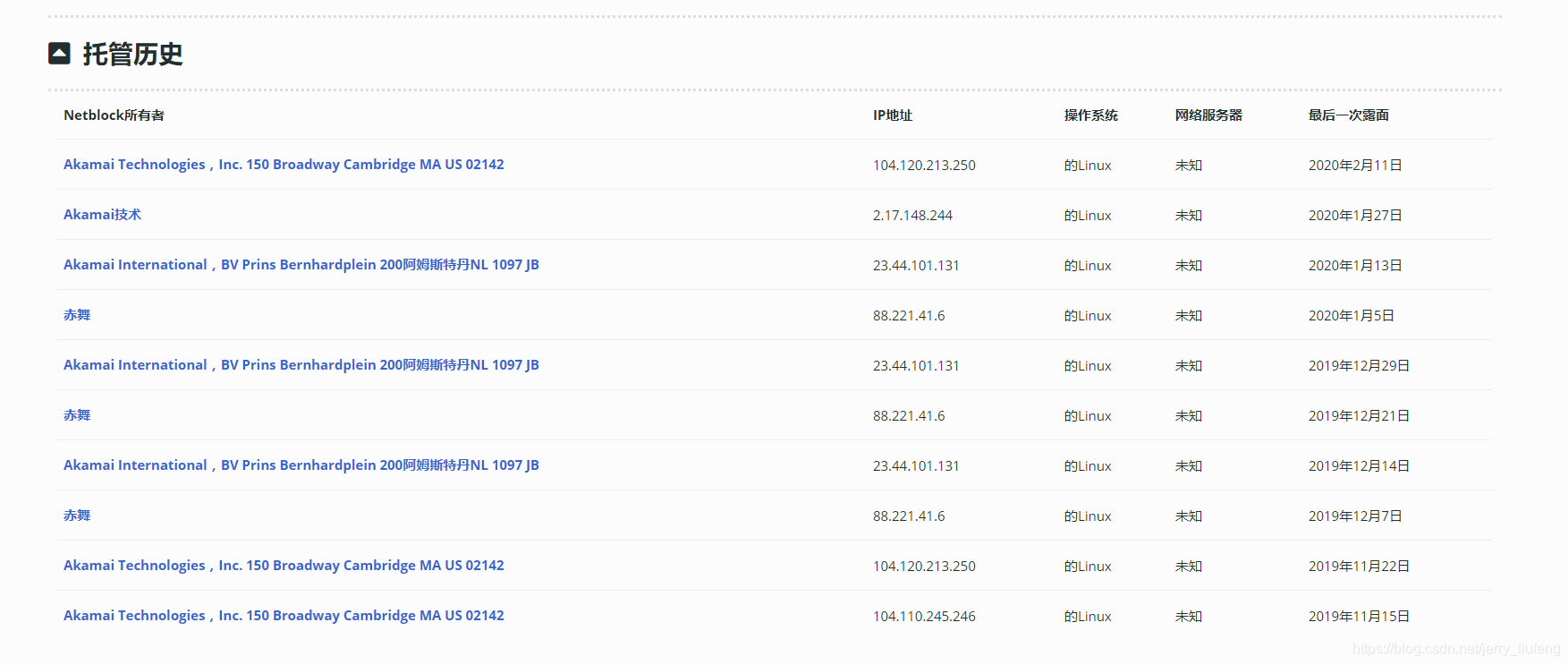Click the 托管历史 section heading
The height and width of the screenshot is (665, 1568).
pyautogui.click(x=132, y=54)
